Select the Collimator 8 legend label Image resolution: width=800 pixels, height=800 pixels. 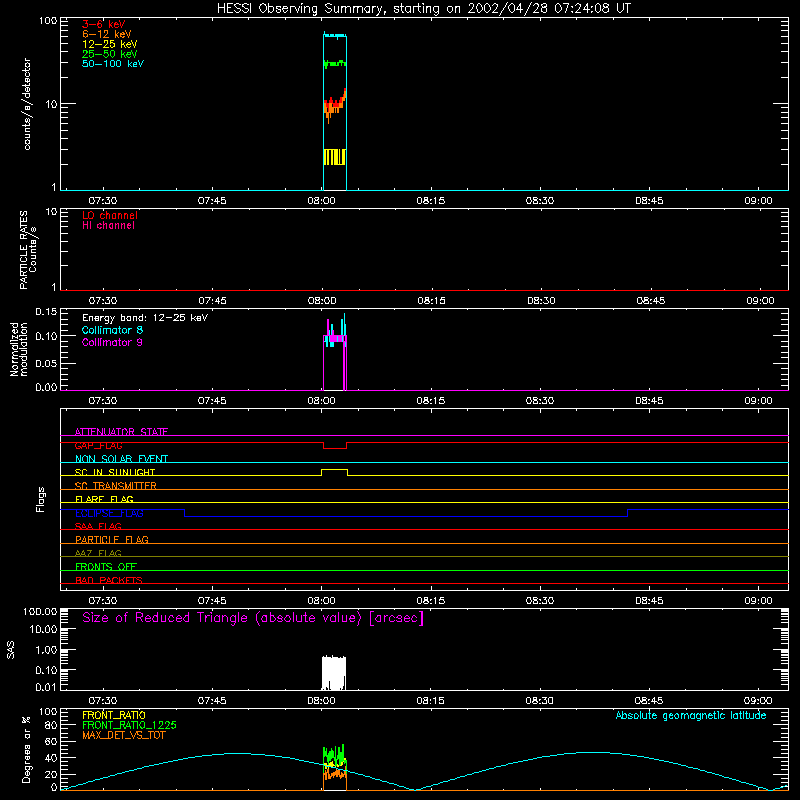click(x=112, y=330)
